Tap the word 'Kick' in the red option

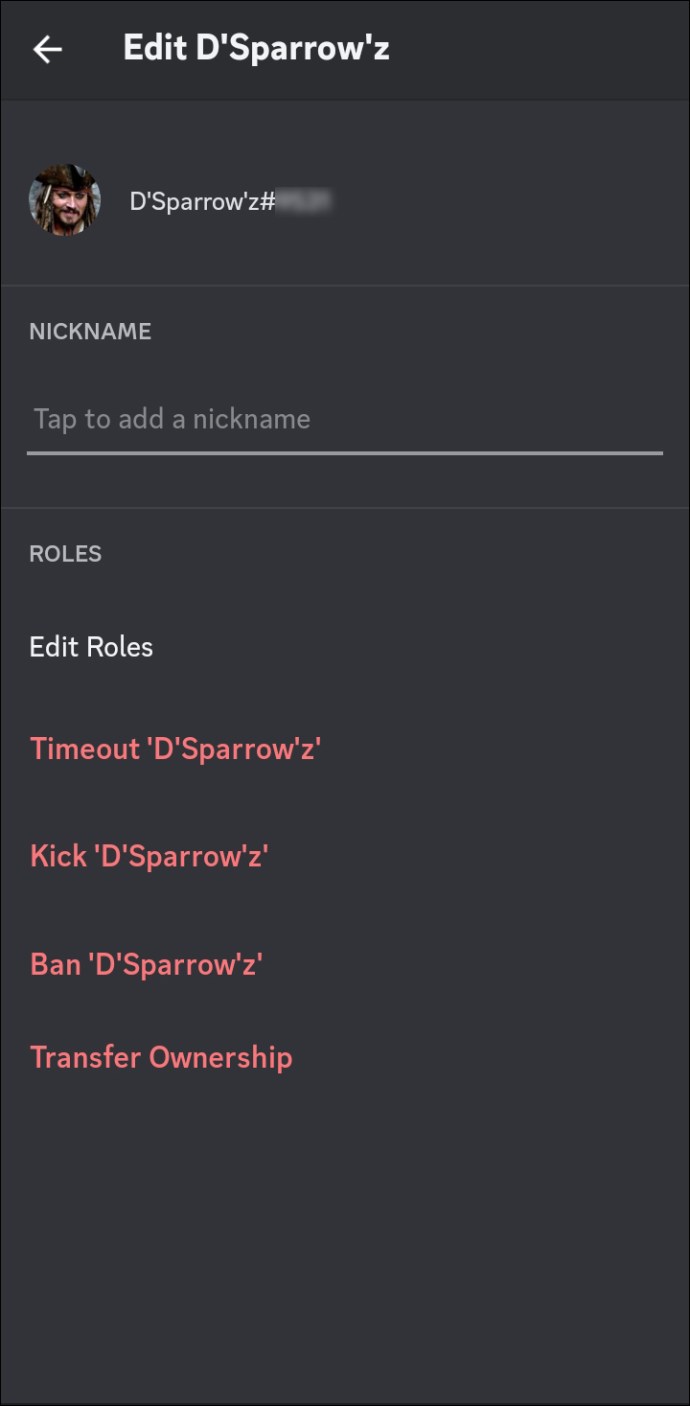pos(58,856)
